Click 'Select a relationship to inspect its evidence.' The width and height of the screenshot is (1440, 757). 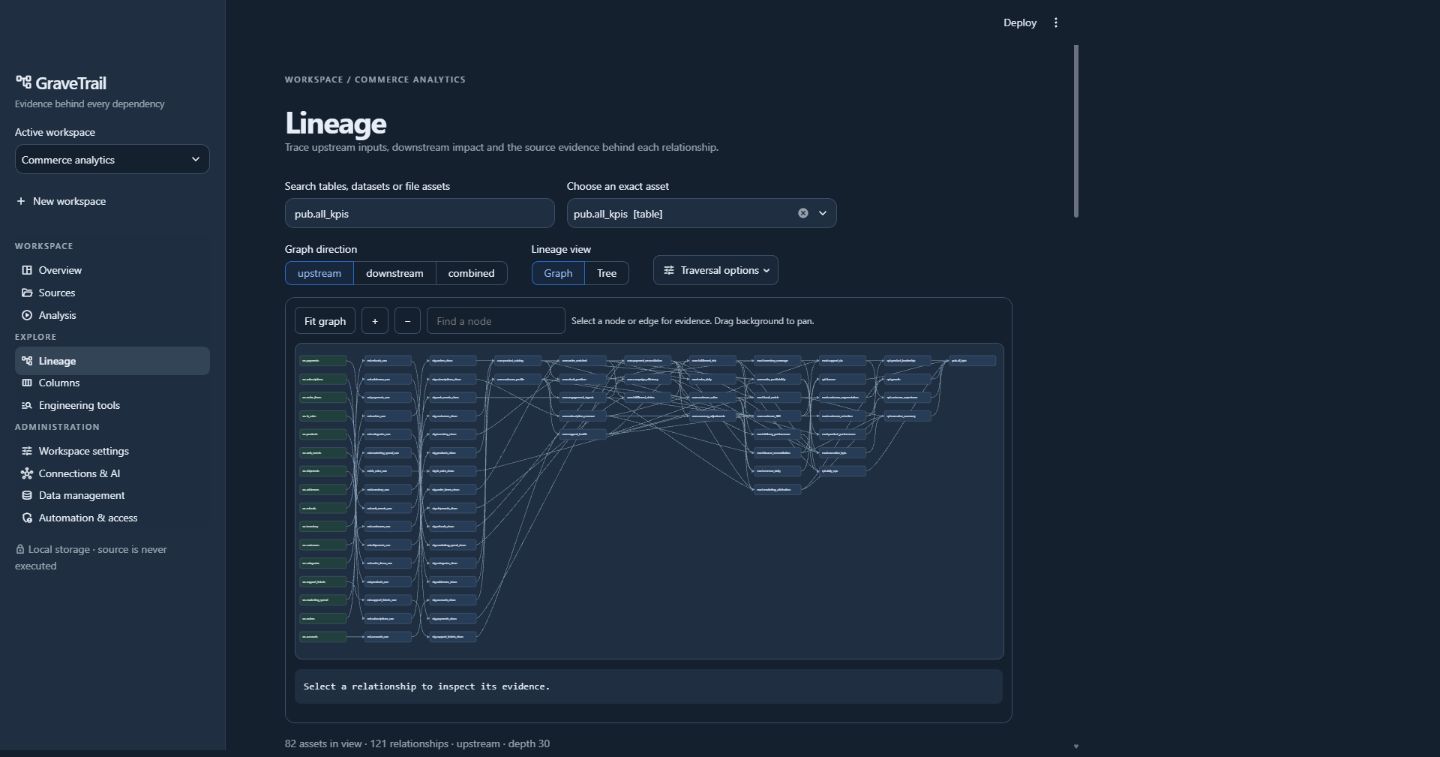click(x=427, y=686)
